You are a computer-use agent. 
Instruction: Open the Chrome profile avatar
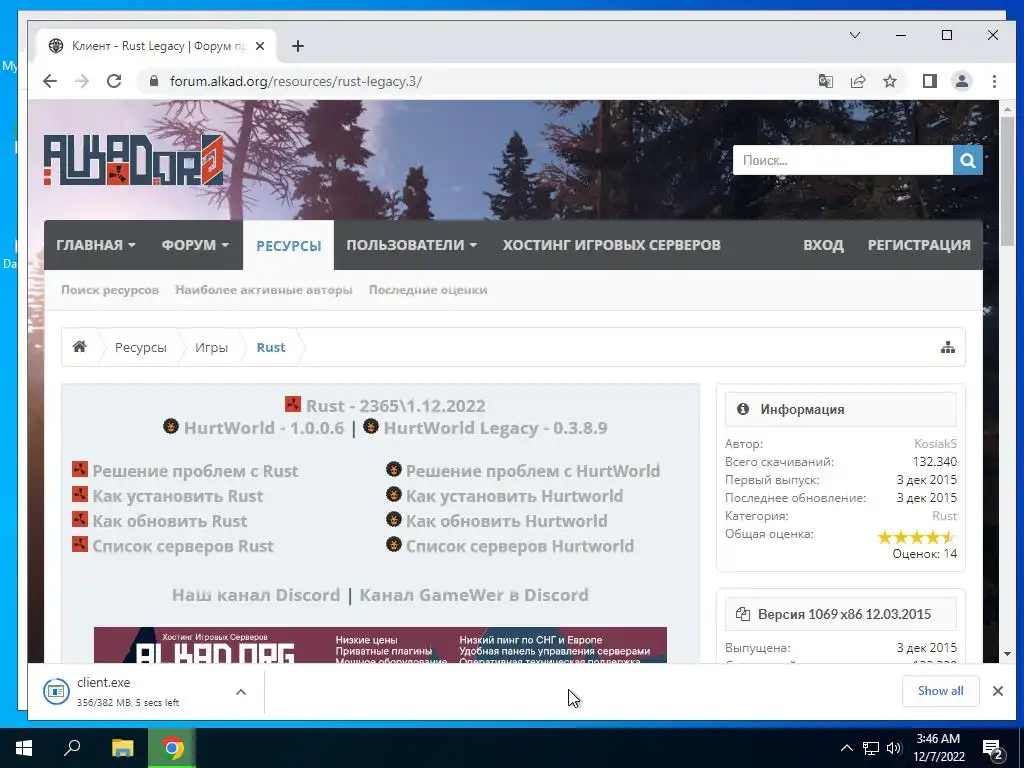point(962,82)
